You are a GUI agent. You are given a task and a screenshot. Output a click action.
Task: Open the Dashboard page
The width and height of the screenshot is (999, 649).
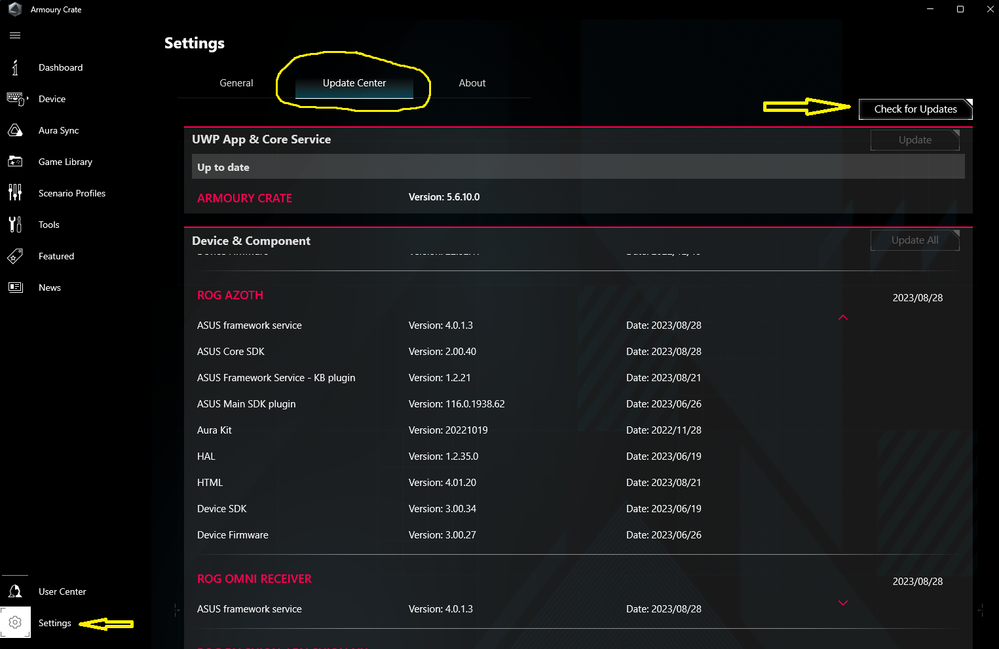pyautogui.click(x=61, y=68)
